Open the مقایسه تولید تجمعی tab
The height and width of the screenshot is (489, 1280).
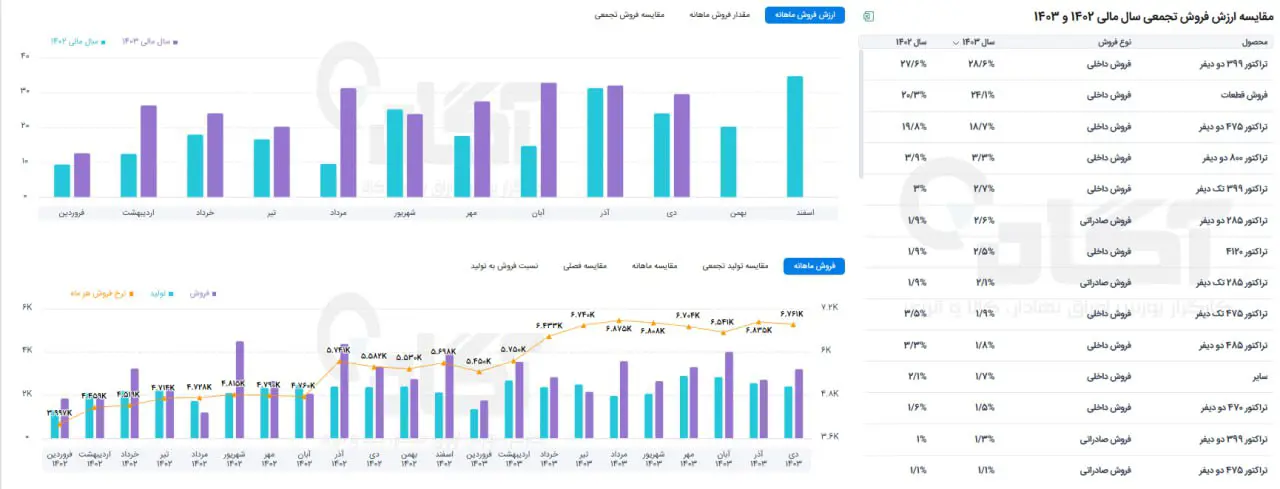736,266
